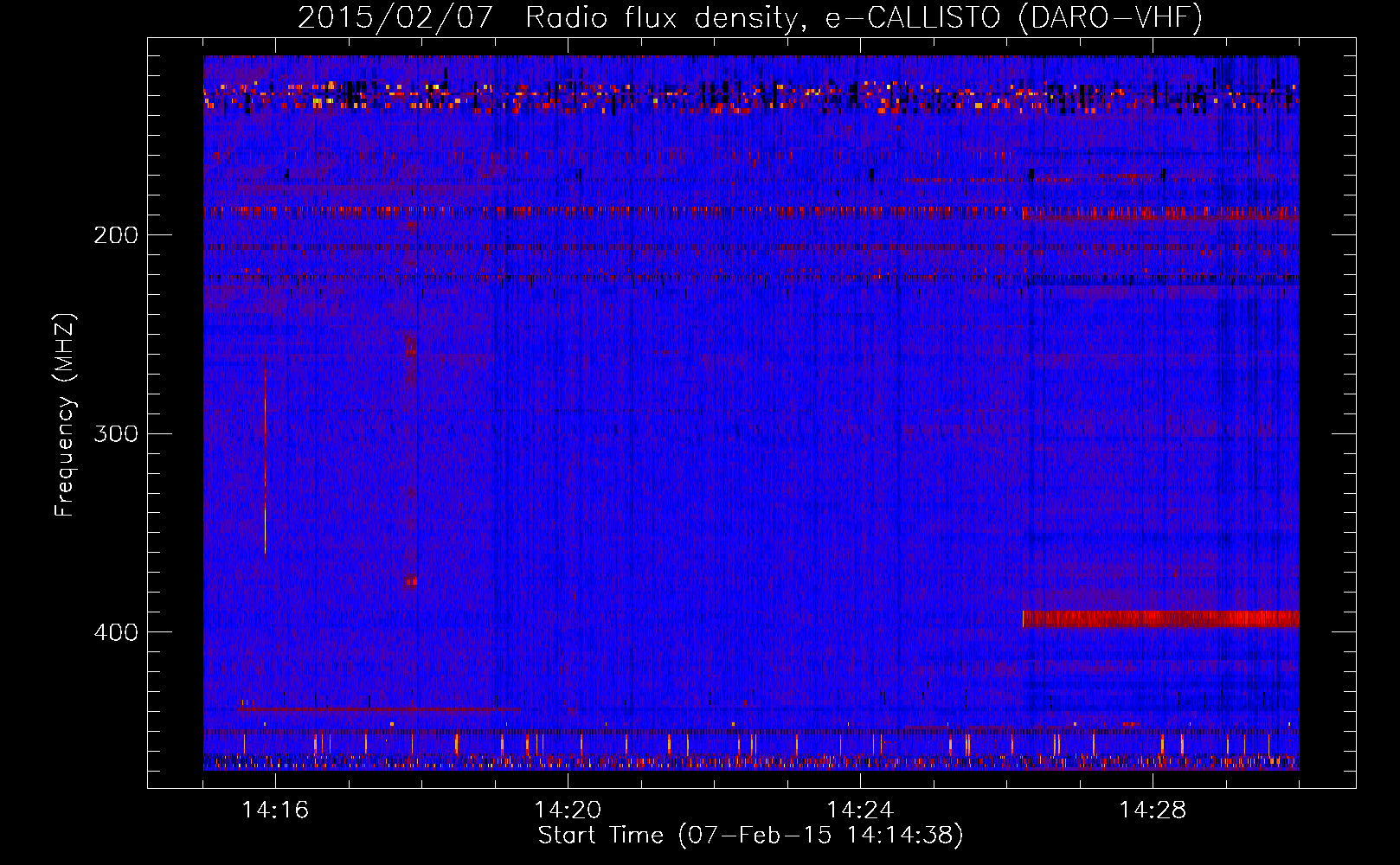Screen dimensions: 1400x865
Task: Click the 14:24 time tick label
Action: coord(860,810)
